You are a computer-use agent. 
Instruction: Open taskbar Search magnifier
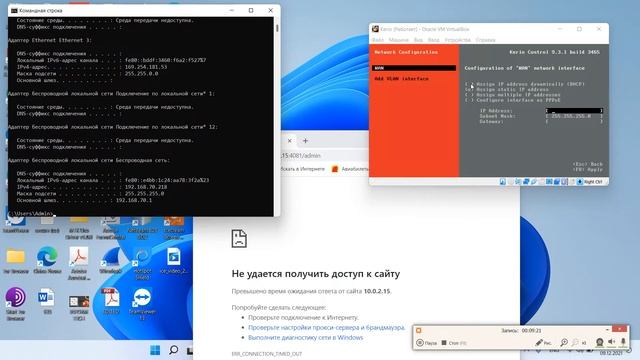[x=173, y=350]
